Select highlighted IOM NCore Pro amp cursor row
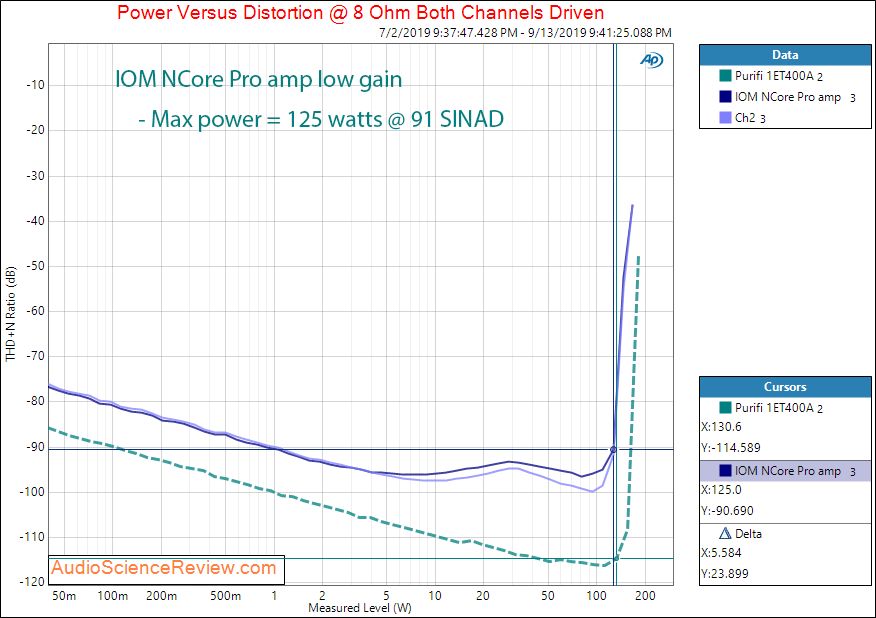The height and width of the screenshot is (618, 876). (785, 471)
